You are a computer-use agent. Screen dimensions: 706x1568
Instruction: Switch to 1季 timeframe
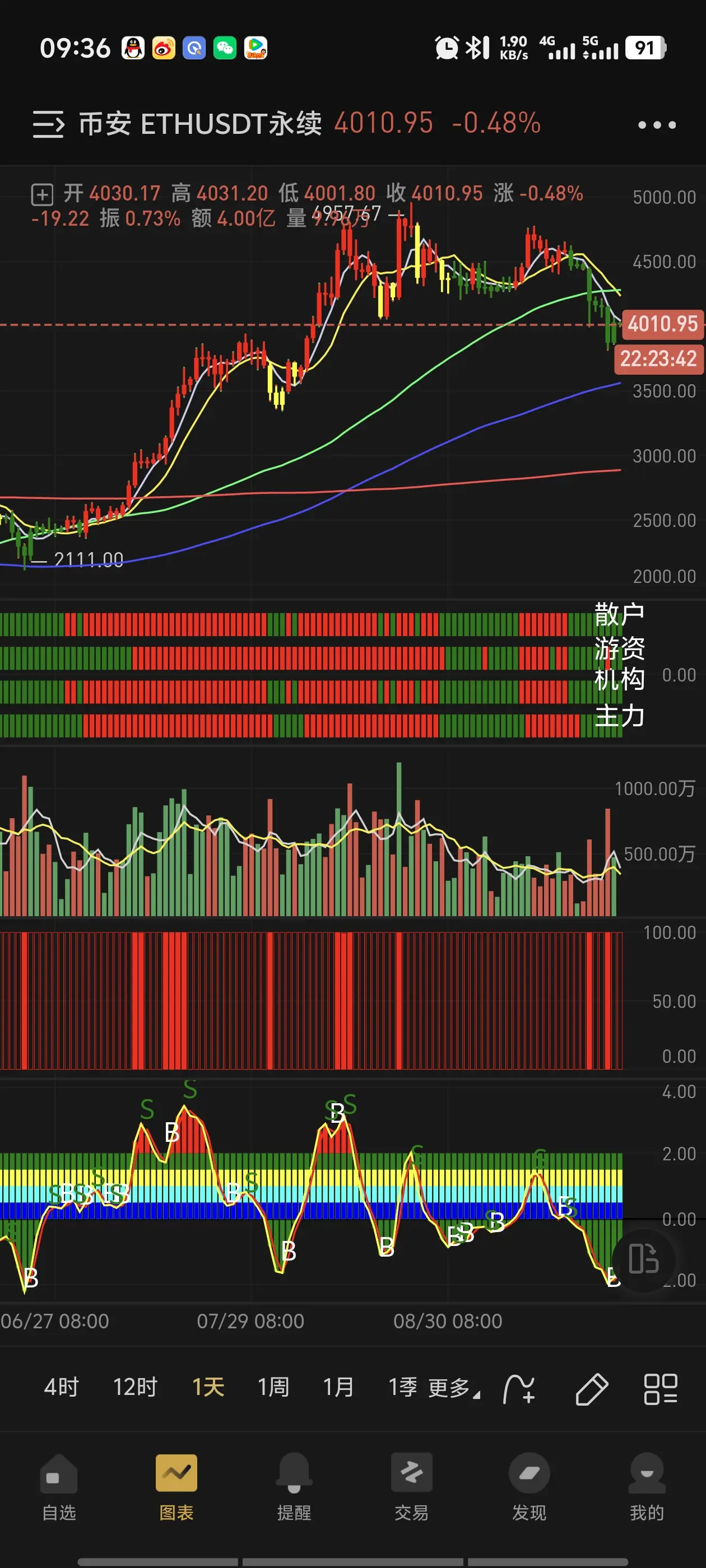click(403, 1387)
